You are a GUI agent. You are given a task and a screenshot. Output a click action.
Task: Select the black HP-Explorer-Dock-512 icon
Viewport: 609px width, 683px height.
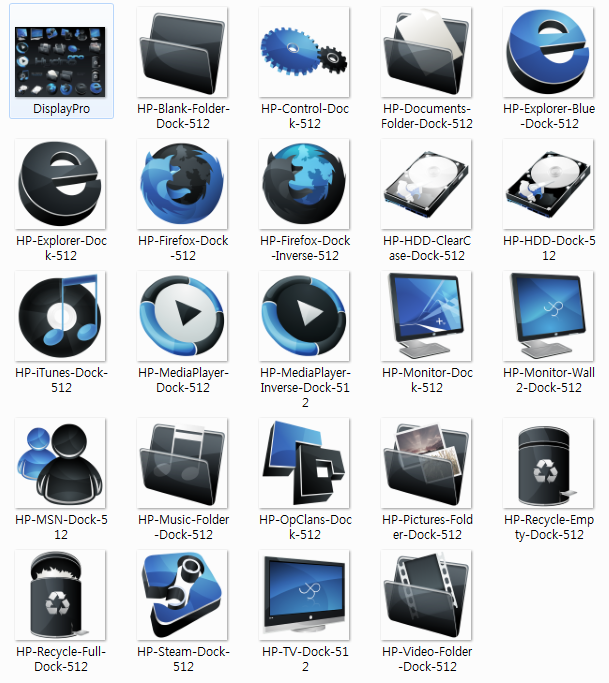point(60,184)
